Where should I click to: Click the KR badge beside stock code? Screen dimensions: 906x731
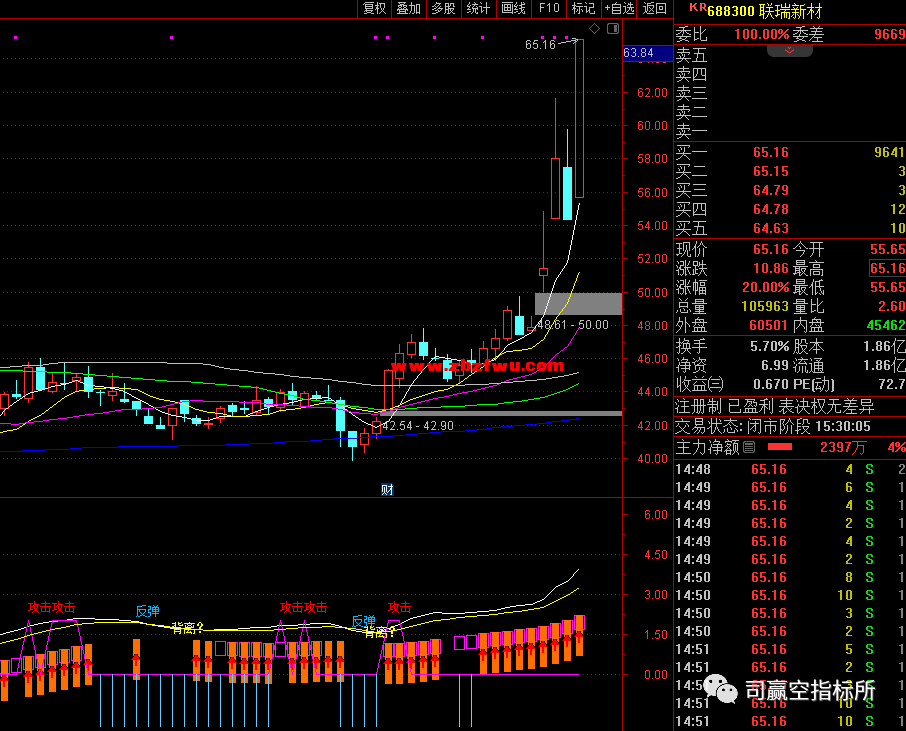(696, 8)
